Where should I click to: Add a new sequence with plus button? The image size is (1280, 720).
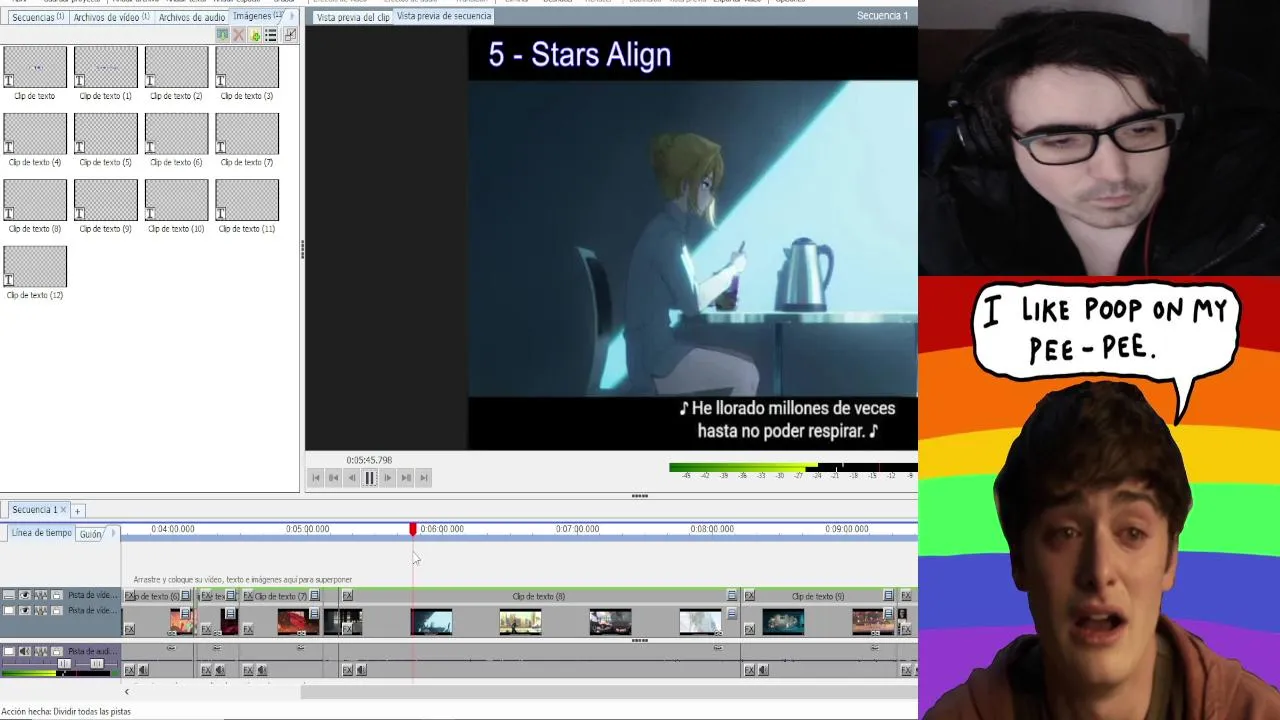coord(77,511)
